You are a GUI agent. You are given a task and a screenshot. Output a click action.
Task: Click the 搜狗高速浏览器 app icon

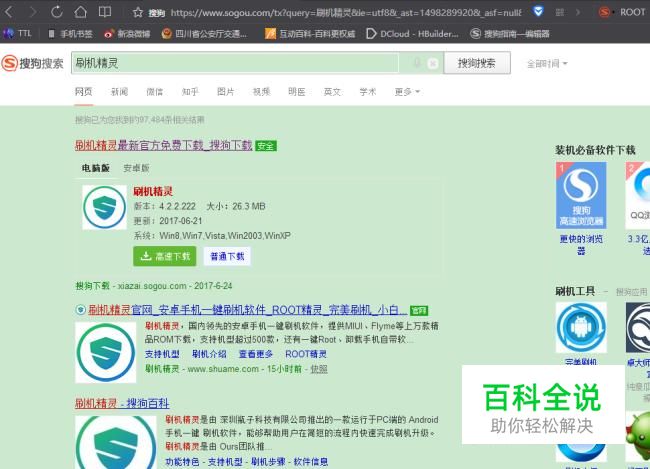pyautogui.click(x=581, y=195)
